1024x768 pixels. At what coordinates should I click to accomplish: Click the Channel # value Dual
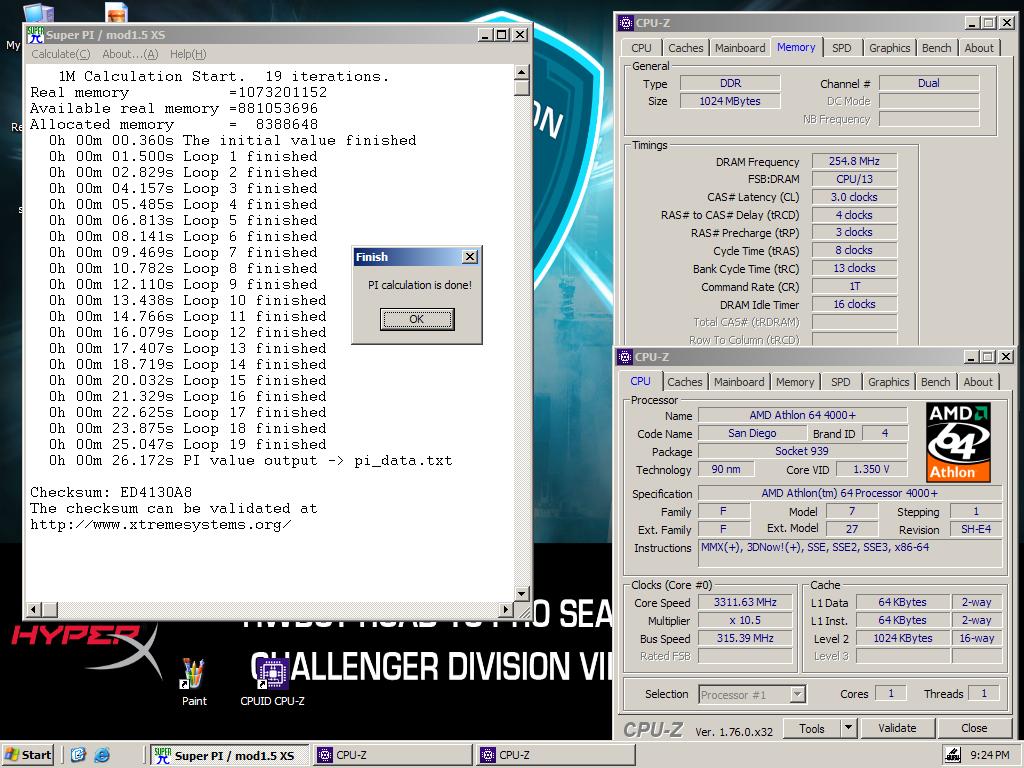[929, 83]
